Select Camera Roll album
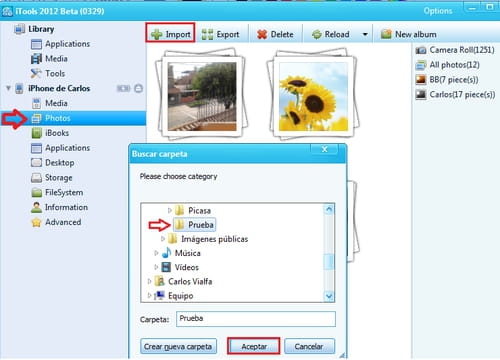This screenshot has width=500, height=360. [455, 50]
